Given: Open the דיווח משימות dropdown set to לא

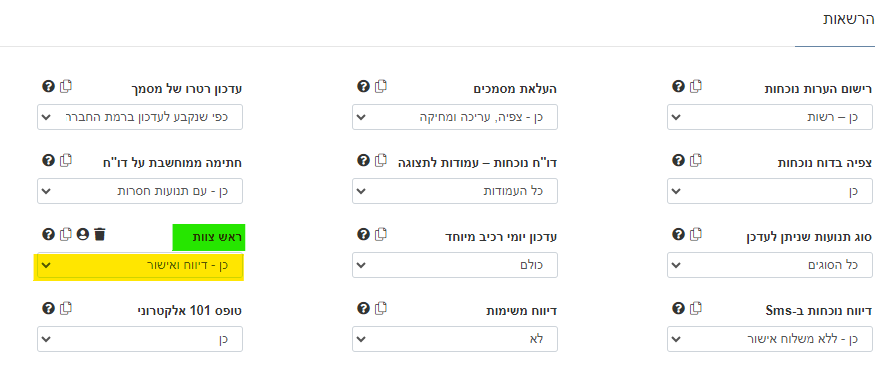Looking at the screenshot, I should coord(455,339).
